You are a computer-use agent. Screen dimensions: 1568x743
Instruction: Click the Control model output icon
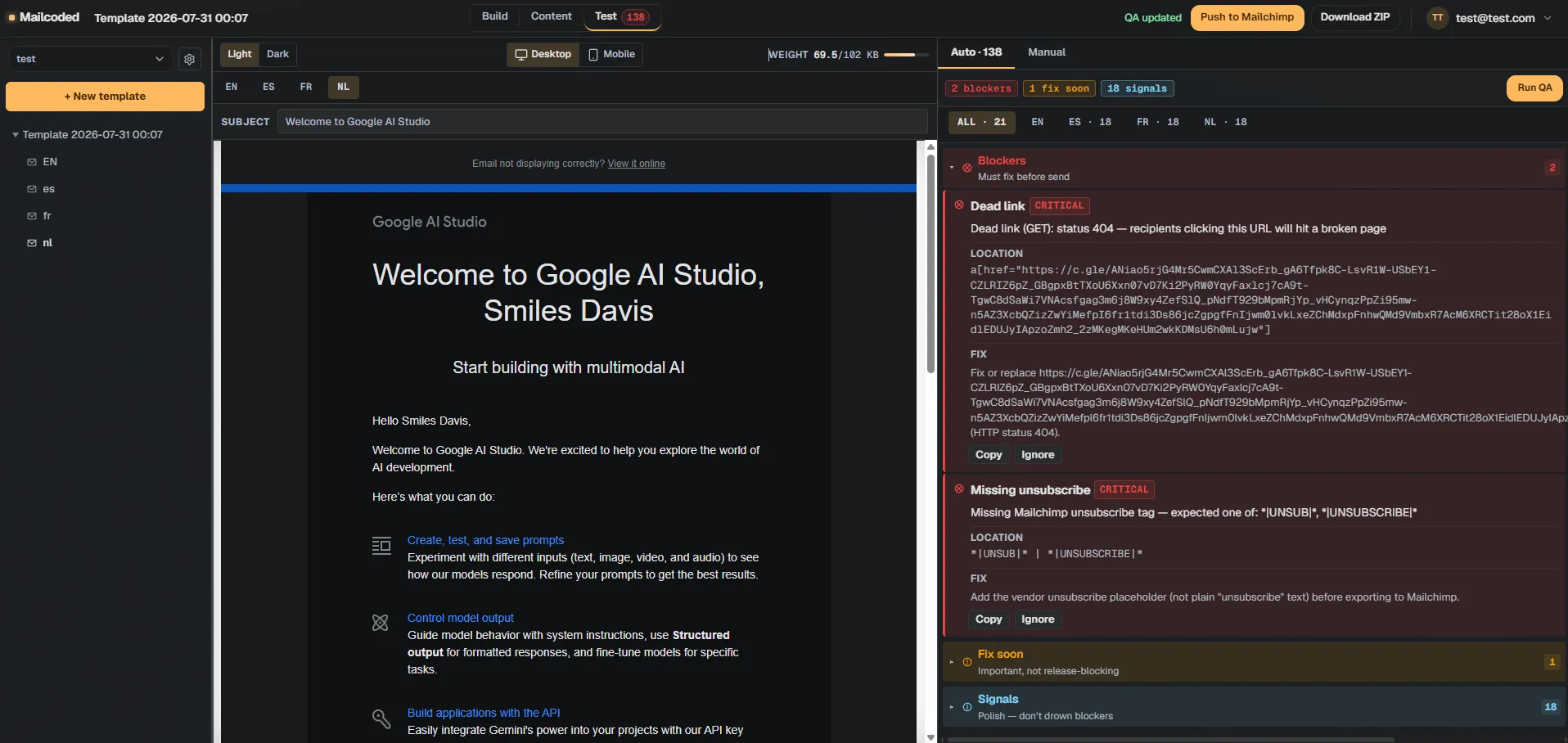coord(381,623)
